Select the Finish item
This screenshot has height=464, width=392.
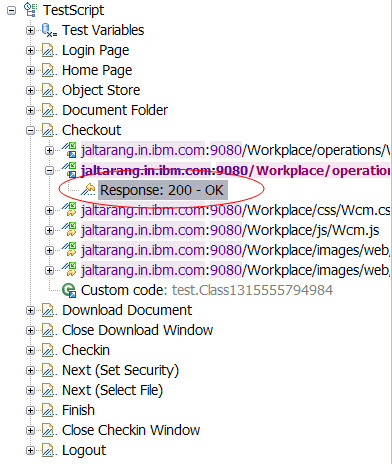(78, 410)
